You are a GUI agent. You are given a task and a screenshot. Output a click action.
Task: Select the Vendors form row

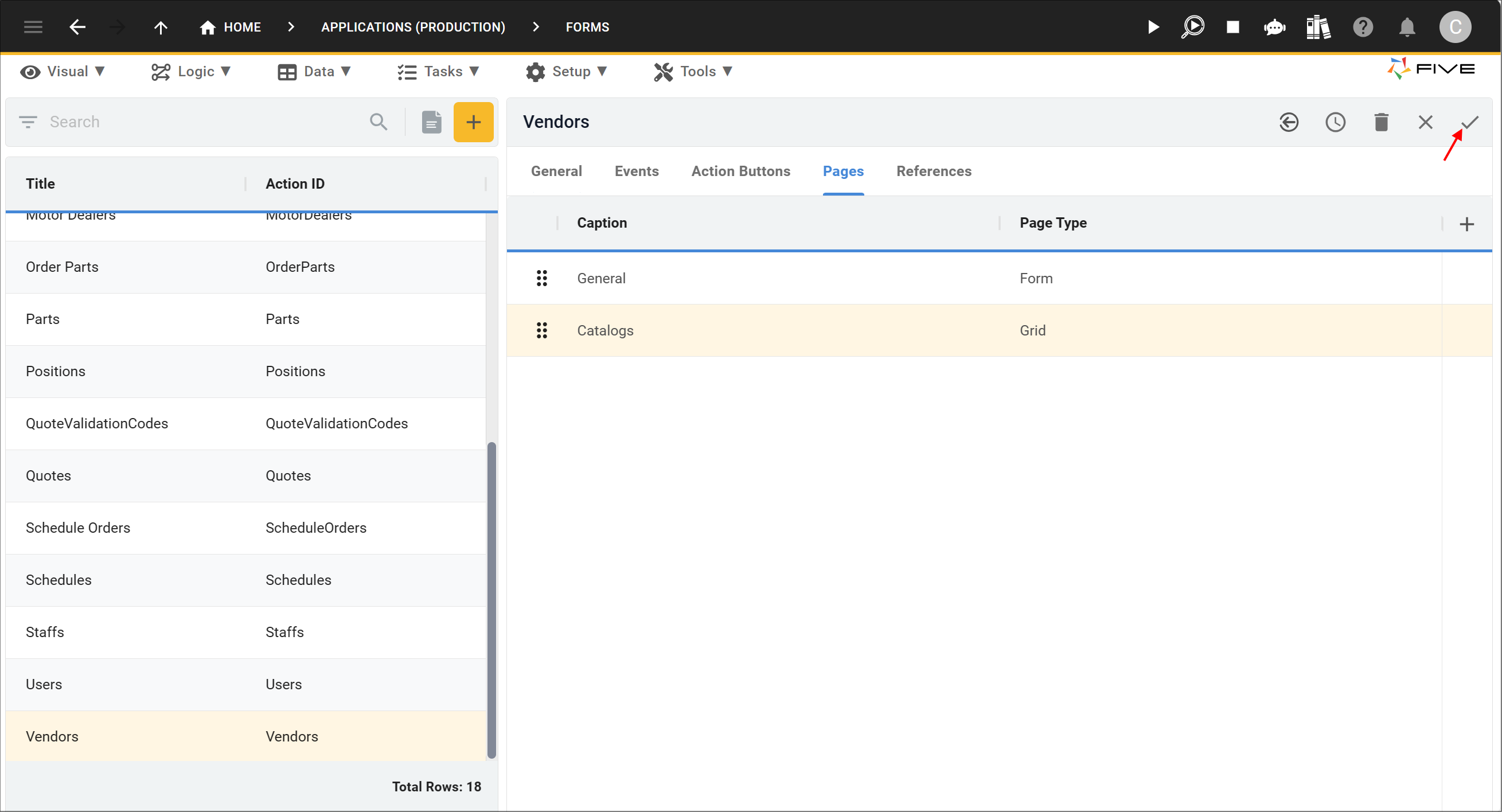(x=245, y=736)
